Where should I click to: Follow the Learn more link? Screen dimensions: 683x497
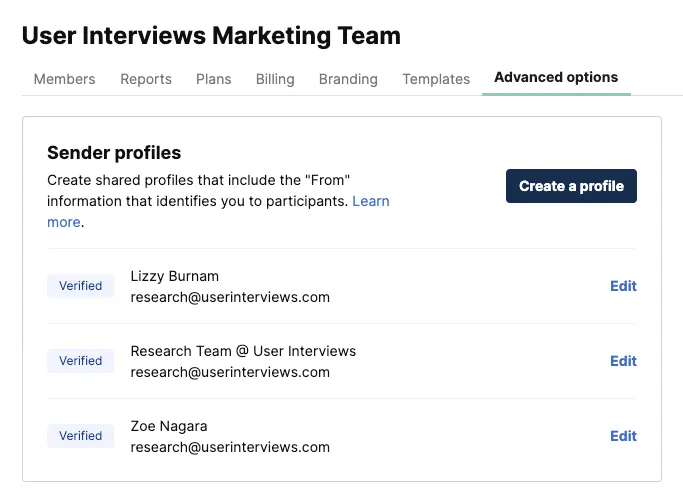[371, 201]
